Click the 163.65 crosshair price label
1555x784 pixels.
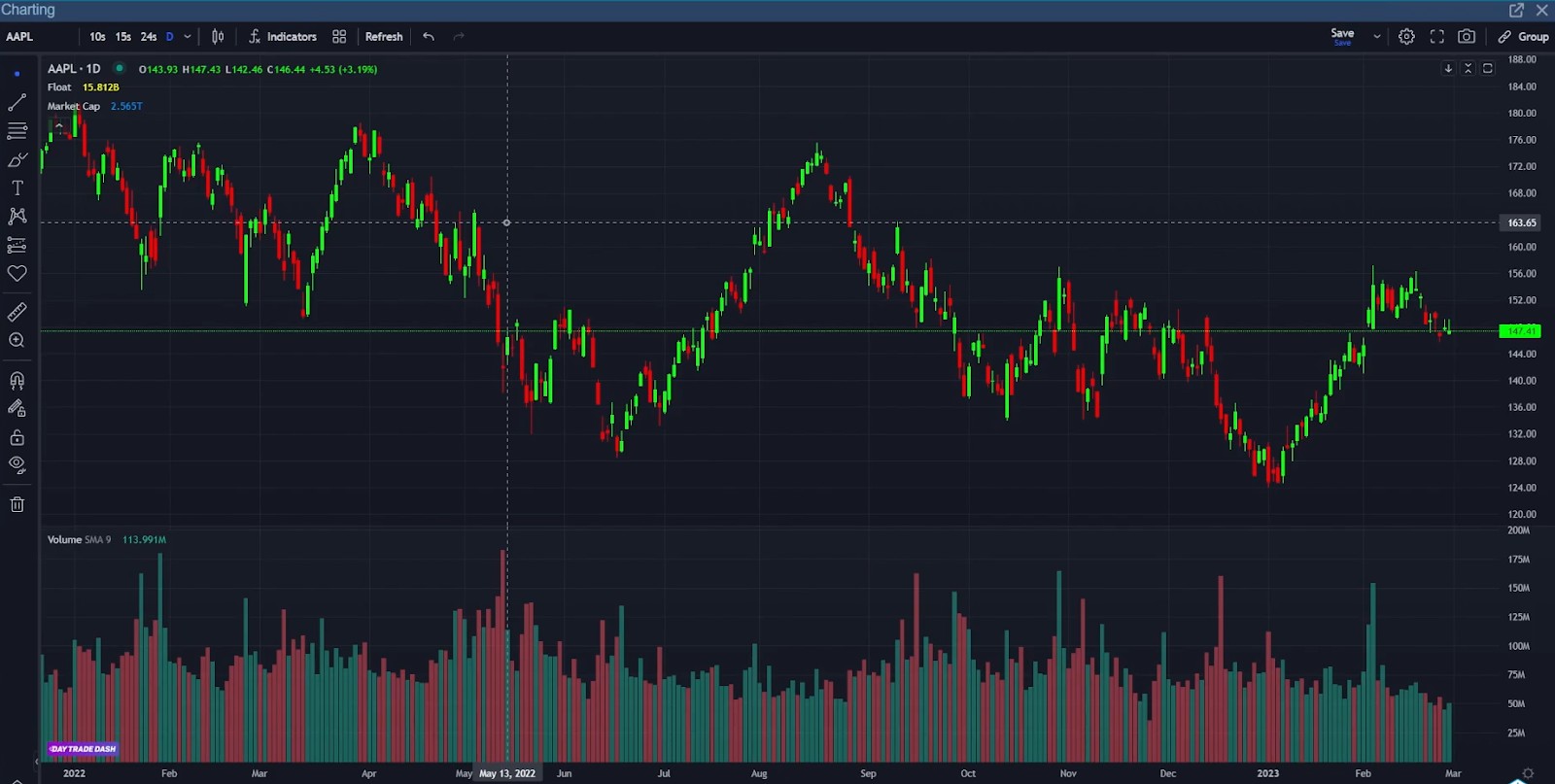[x=1522, y=222]
